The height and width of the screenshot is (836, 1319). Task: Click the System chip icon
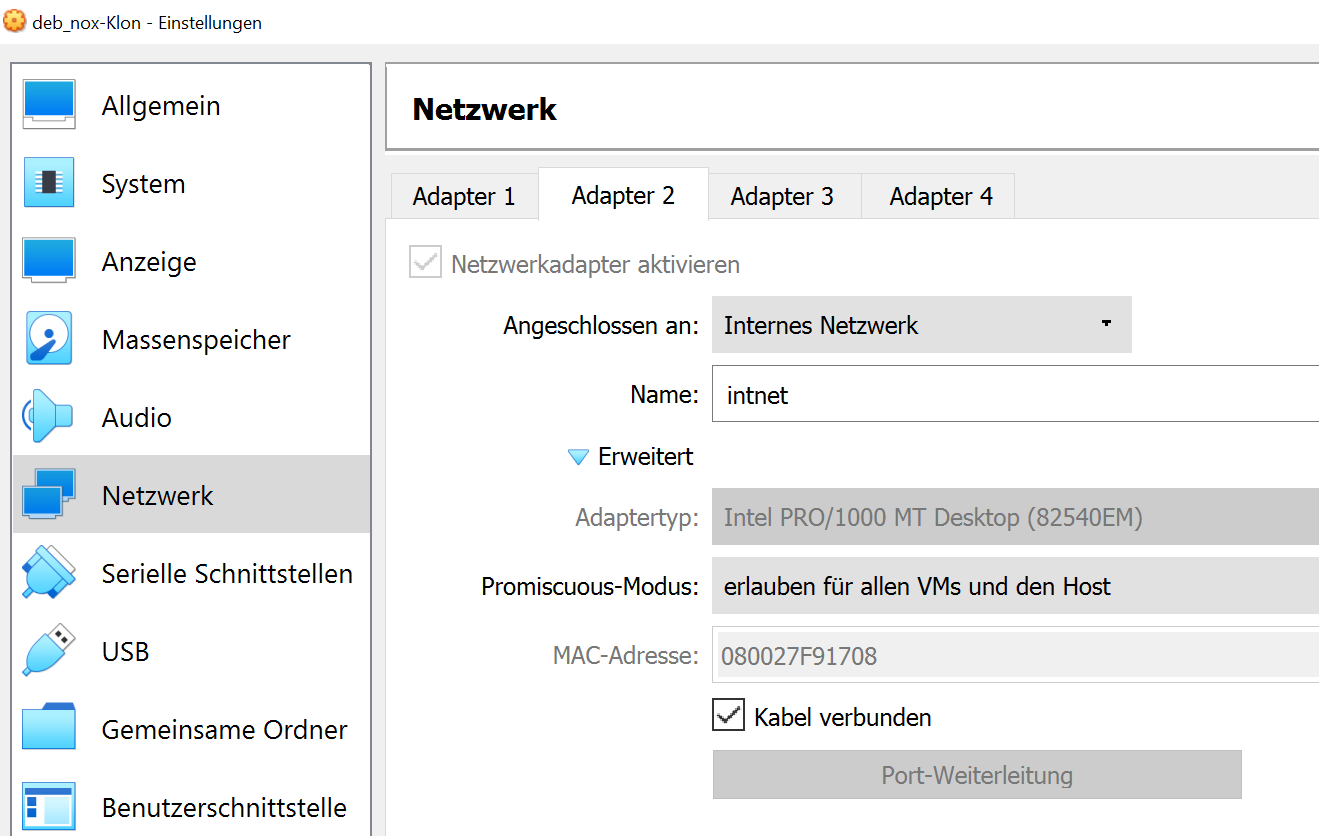click(49, 183)
